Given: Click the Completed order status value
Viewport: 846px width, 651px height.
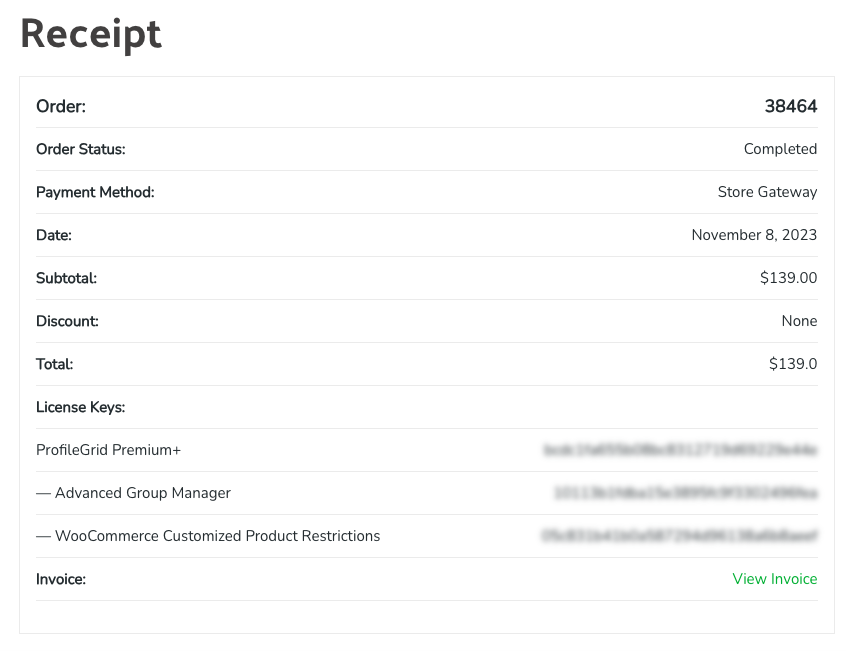Looking at the screenshot, I should (780, 149).
